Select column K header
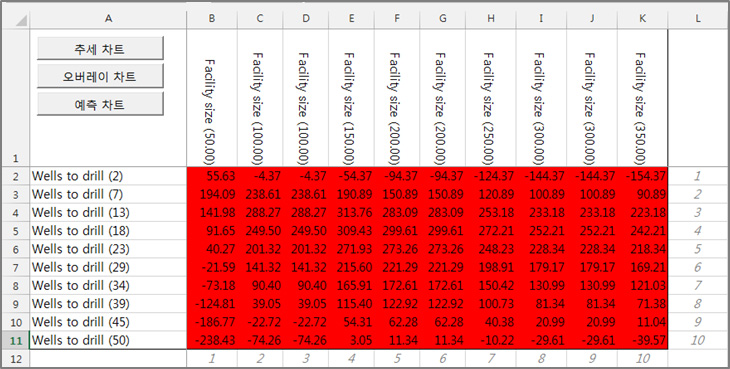Screen dimensions: 730x369 coord(642,19)
